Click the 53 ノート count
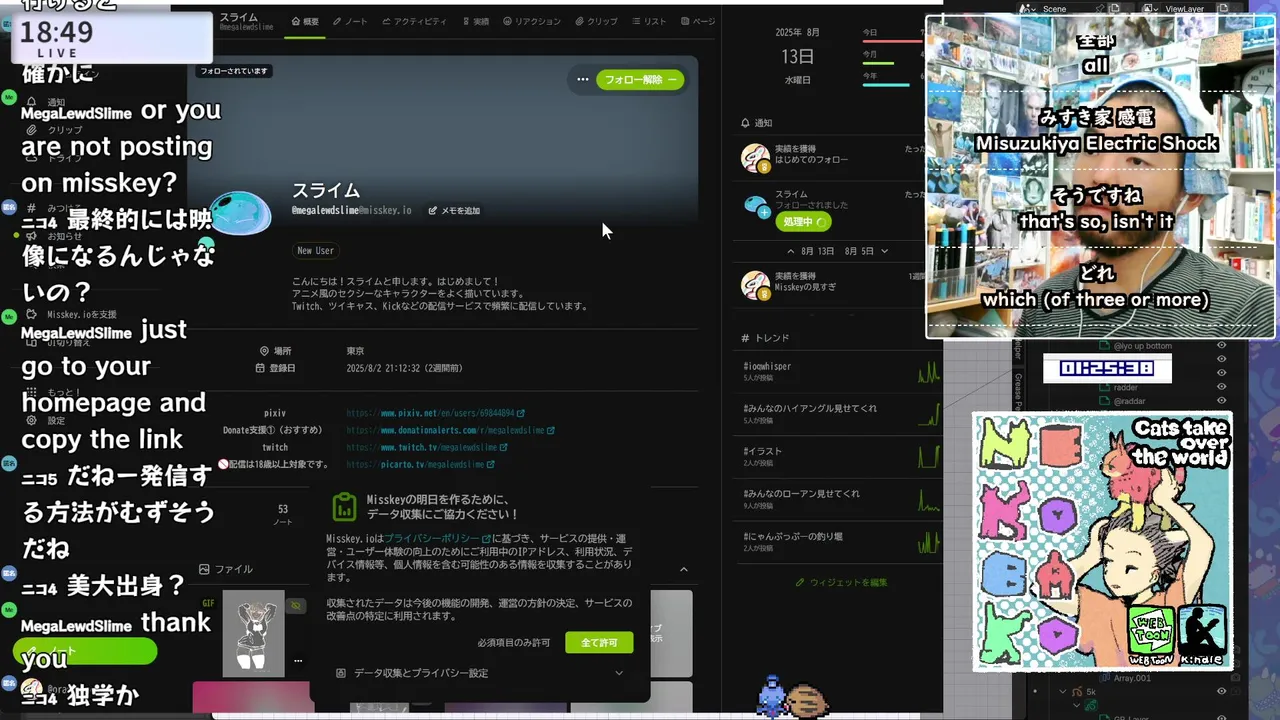The height and width of the screenshot is (720, 1280). pyautogui.click(x=283, y=515)
